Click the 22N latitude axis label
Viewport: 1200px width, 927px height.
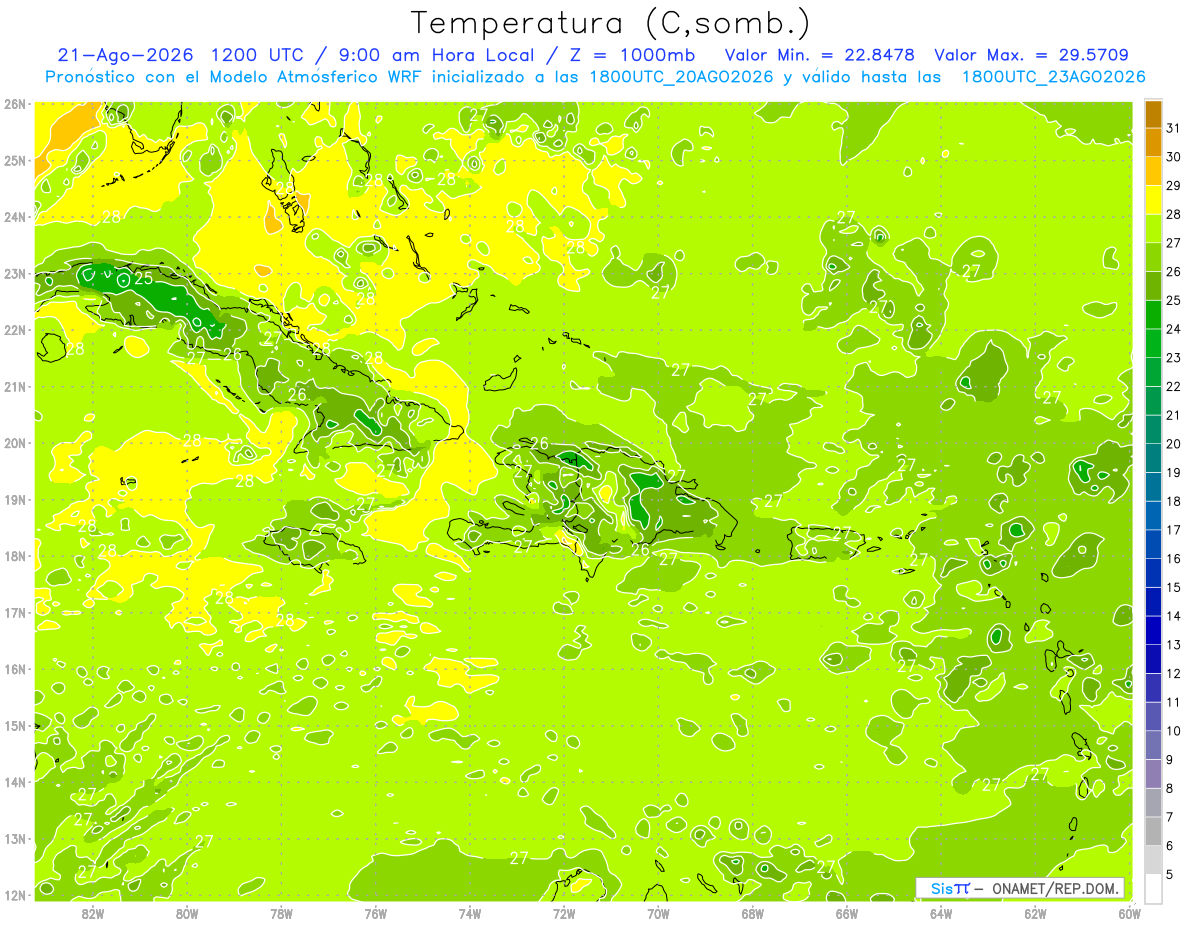(16, 330)
